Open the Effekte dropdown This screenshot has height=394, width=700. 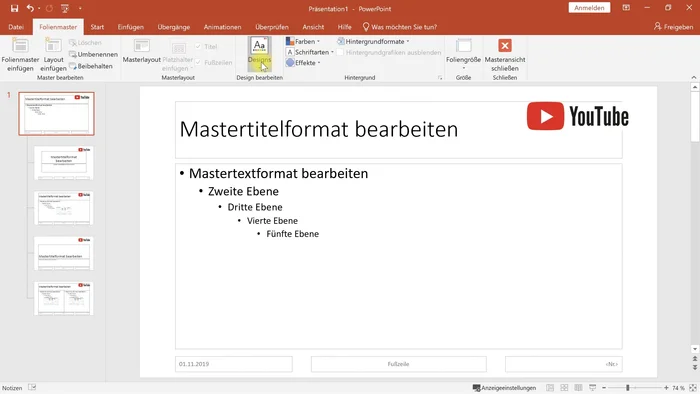pyautogui.click(x=303, y=63)
